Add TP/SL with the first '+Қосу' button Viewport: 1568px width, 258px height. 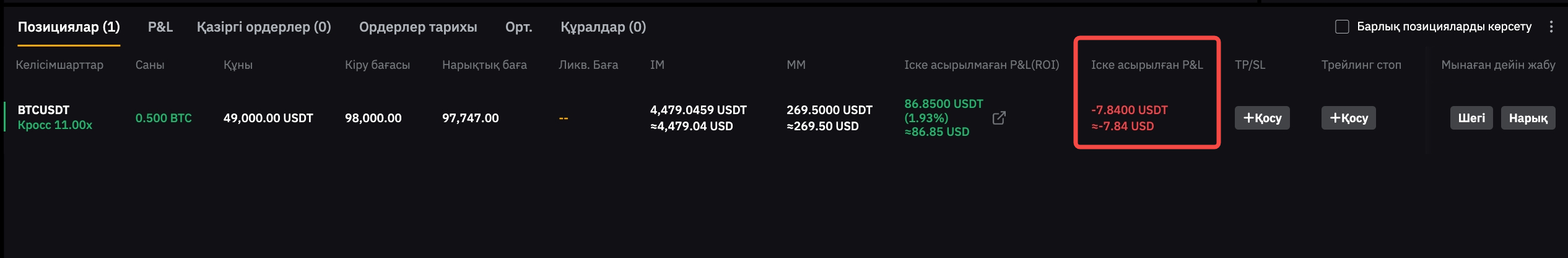(1262, 118)
